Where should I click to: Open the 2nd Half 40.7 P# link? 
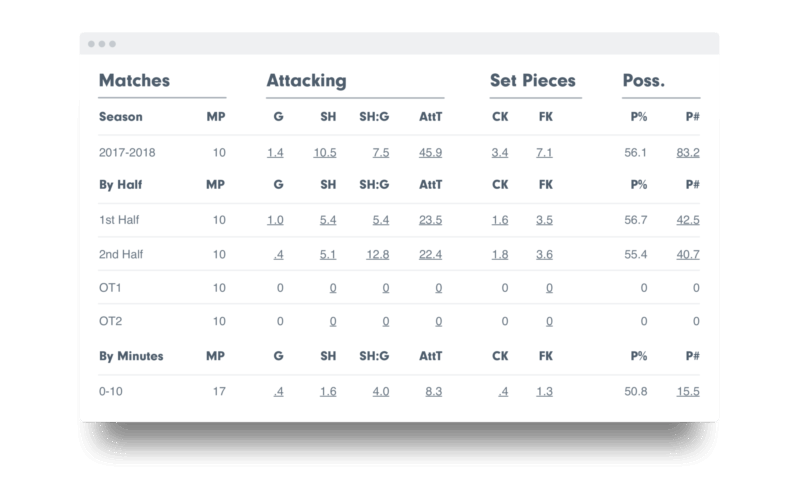tap(688, 254)
